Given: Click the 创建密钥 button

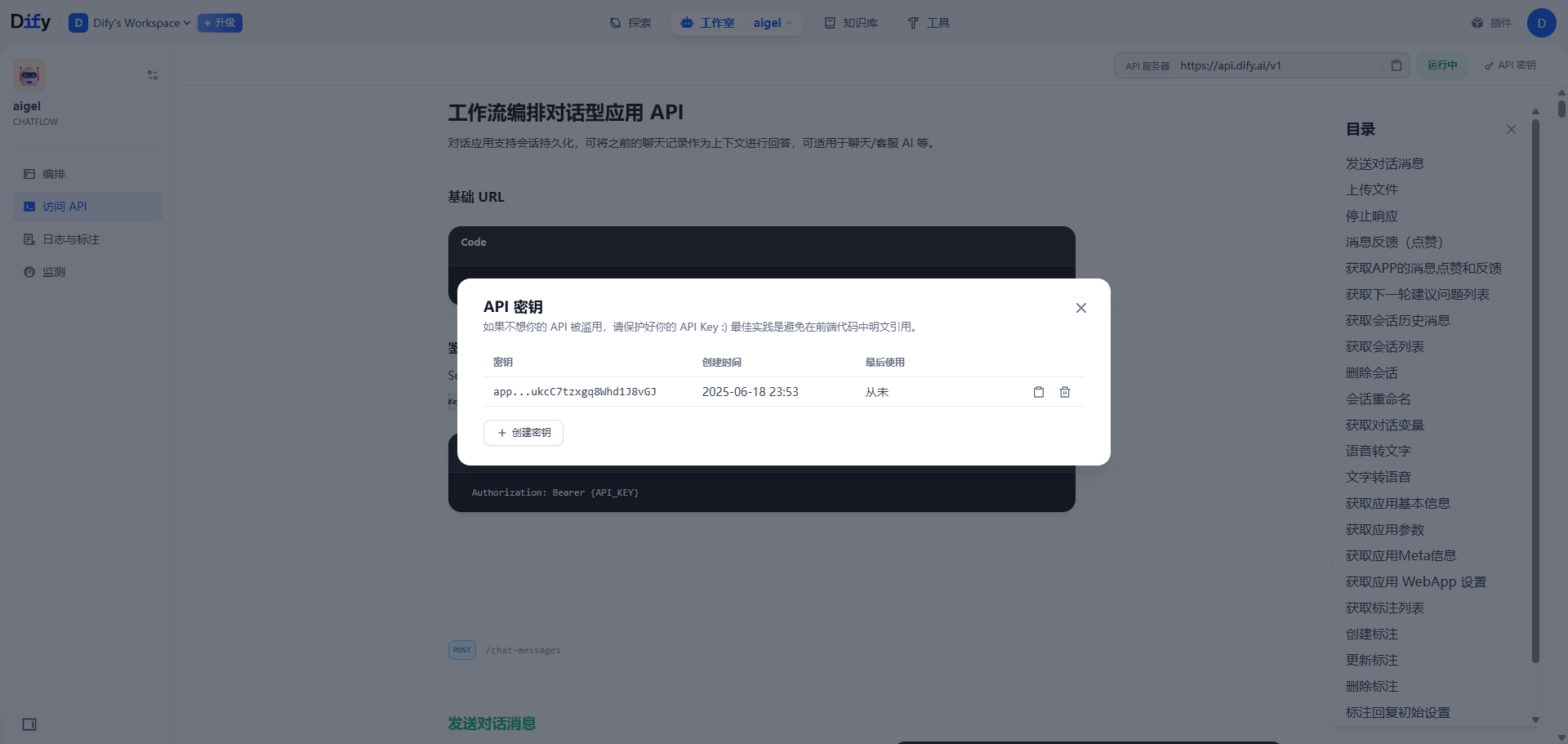Looking at the screenshot, I should [x=523, y=433].
